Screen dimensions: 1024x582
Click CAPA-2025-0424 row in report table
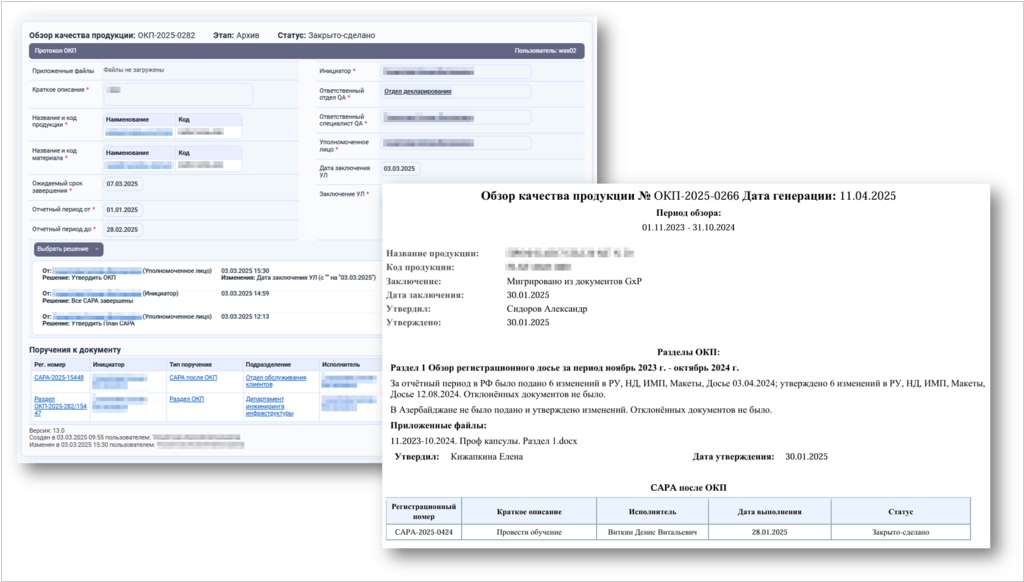pyautogui.click(x=424, y=532)
